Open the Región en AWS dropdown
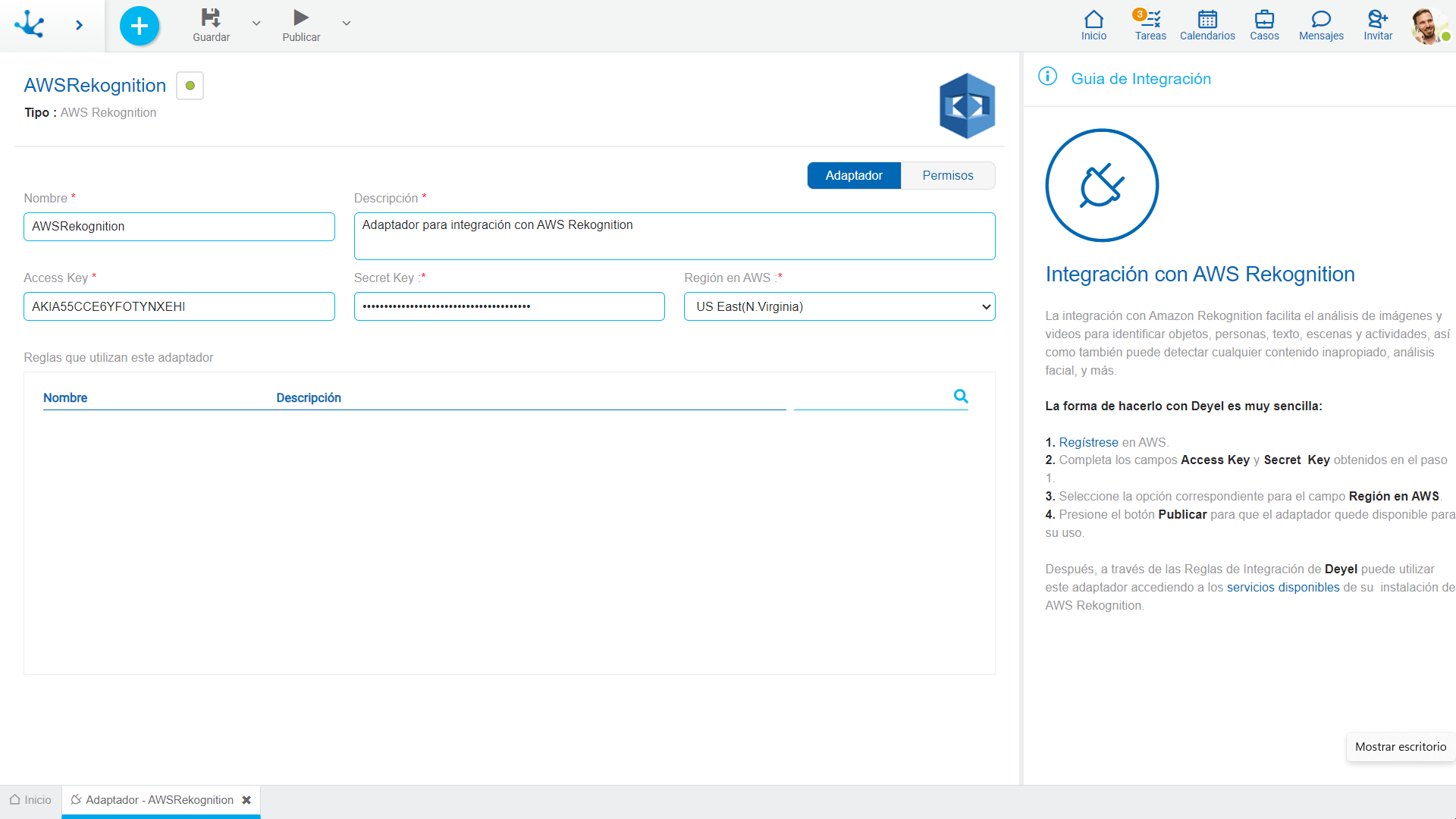This screenshot has height=819, width=1456. click(x=839, y=306)
